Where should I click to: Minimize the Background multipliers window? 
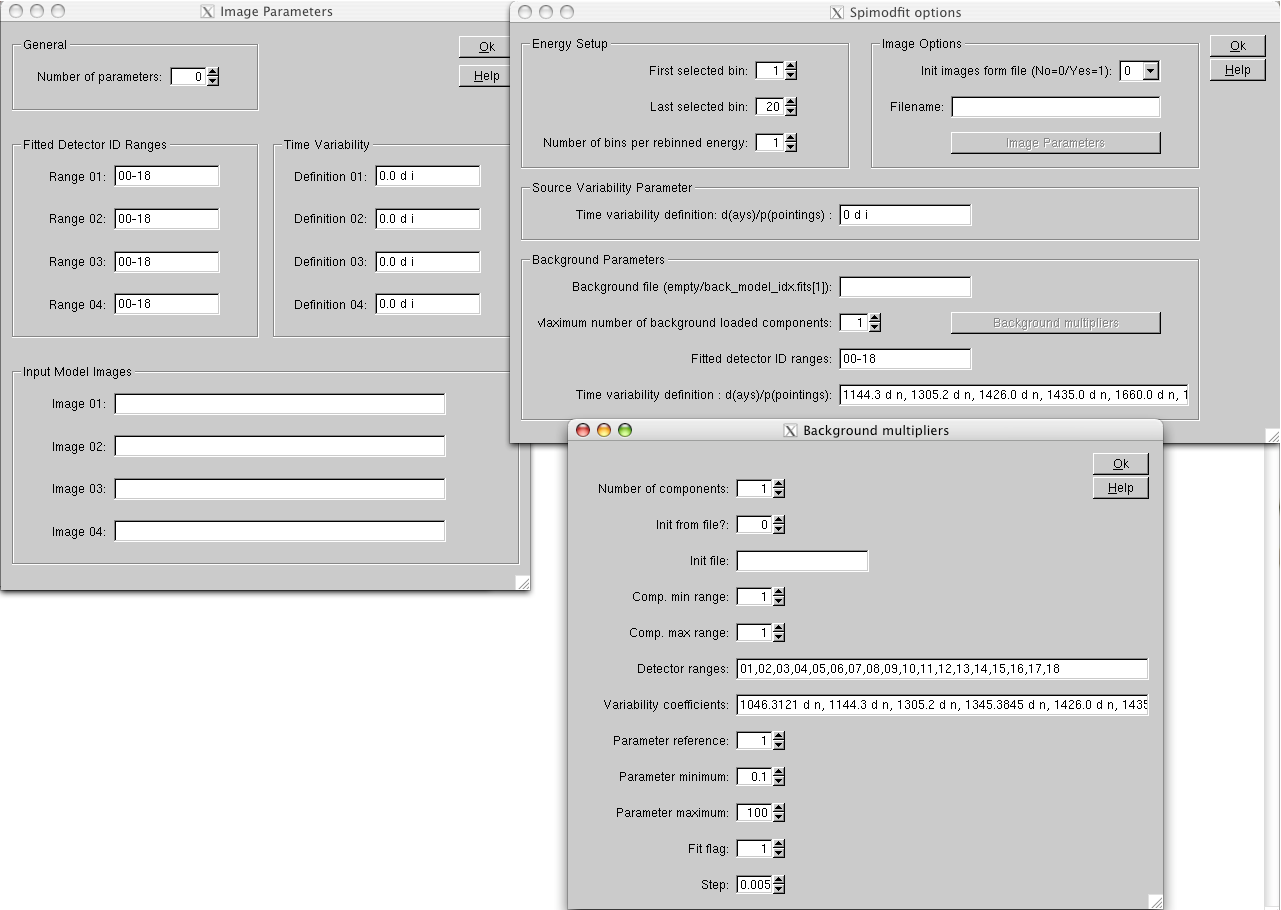604,430
